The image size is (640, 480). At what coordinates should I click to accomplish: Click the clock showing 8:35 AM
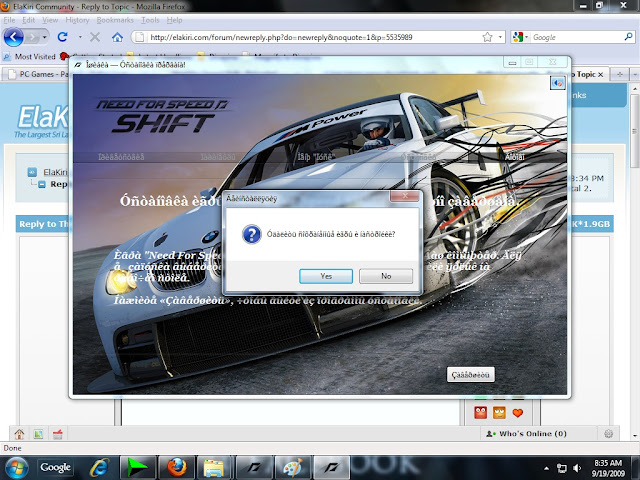(x=608, y=468)
